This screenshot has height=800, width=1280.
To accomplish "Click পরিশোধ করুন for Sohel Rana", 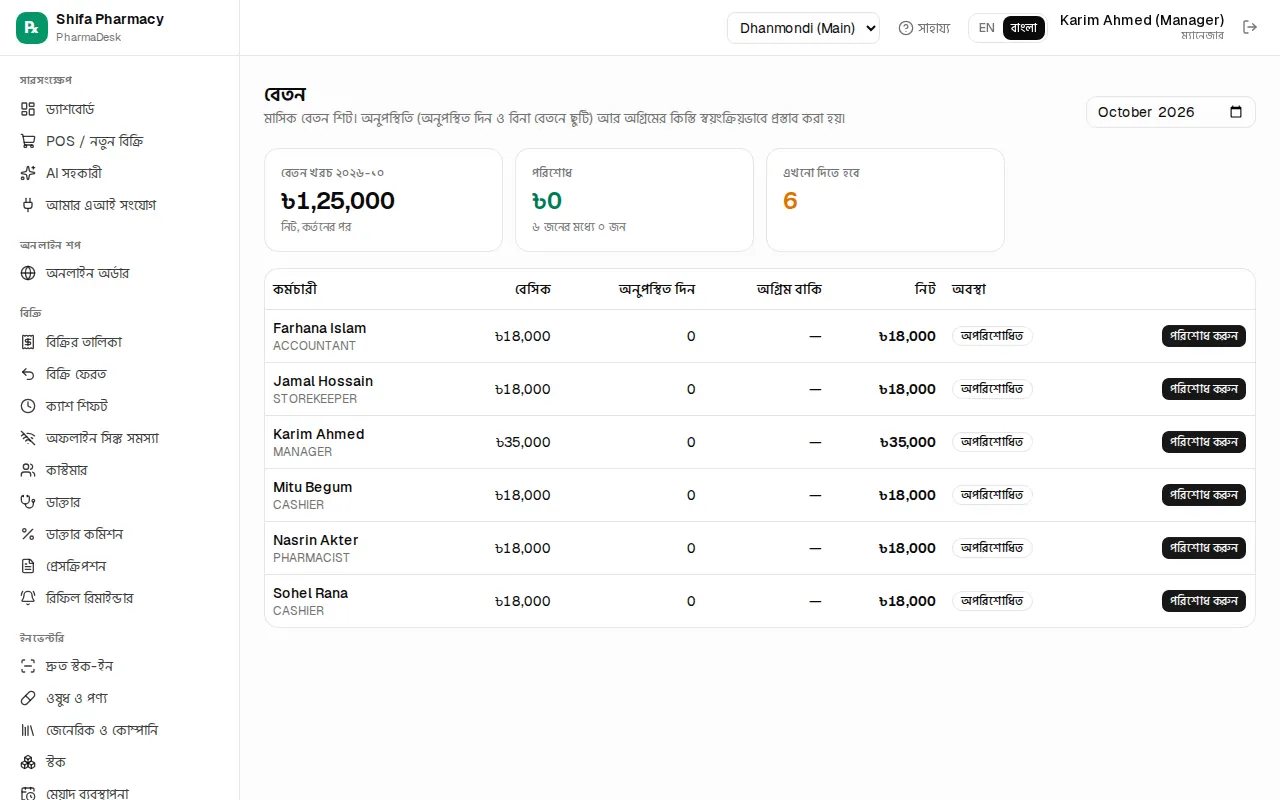I will [x=1204, y=601].
